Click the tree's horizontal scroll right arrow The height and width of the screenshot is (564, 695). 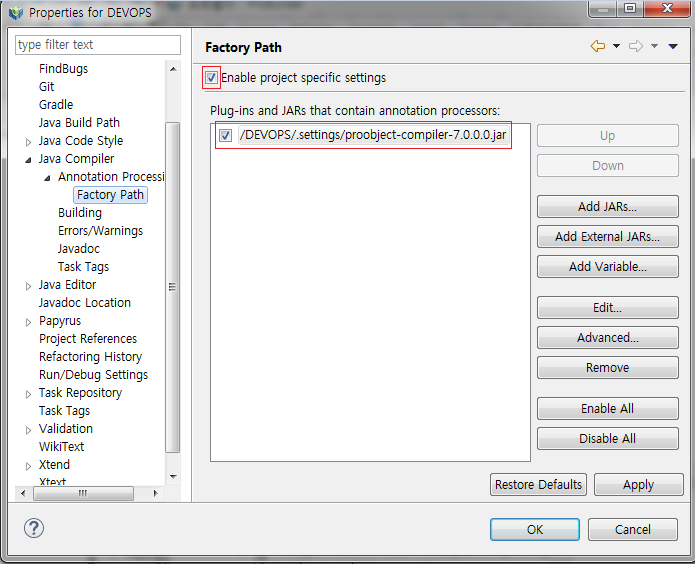coord(155,493)
